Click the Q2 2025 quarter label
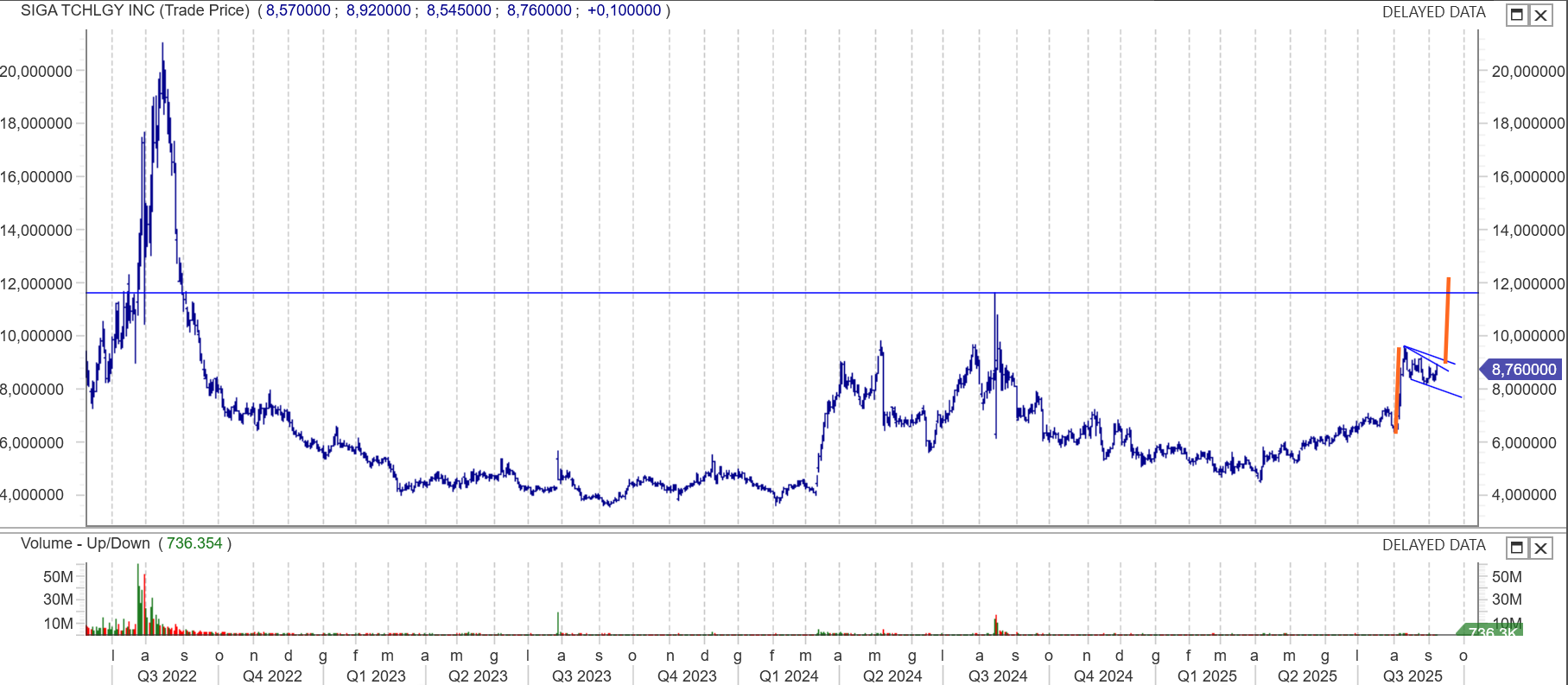 (x=1307, y=676)
